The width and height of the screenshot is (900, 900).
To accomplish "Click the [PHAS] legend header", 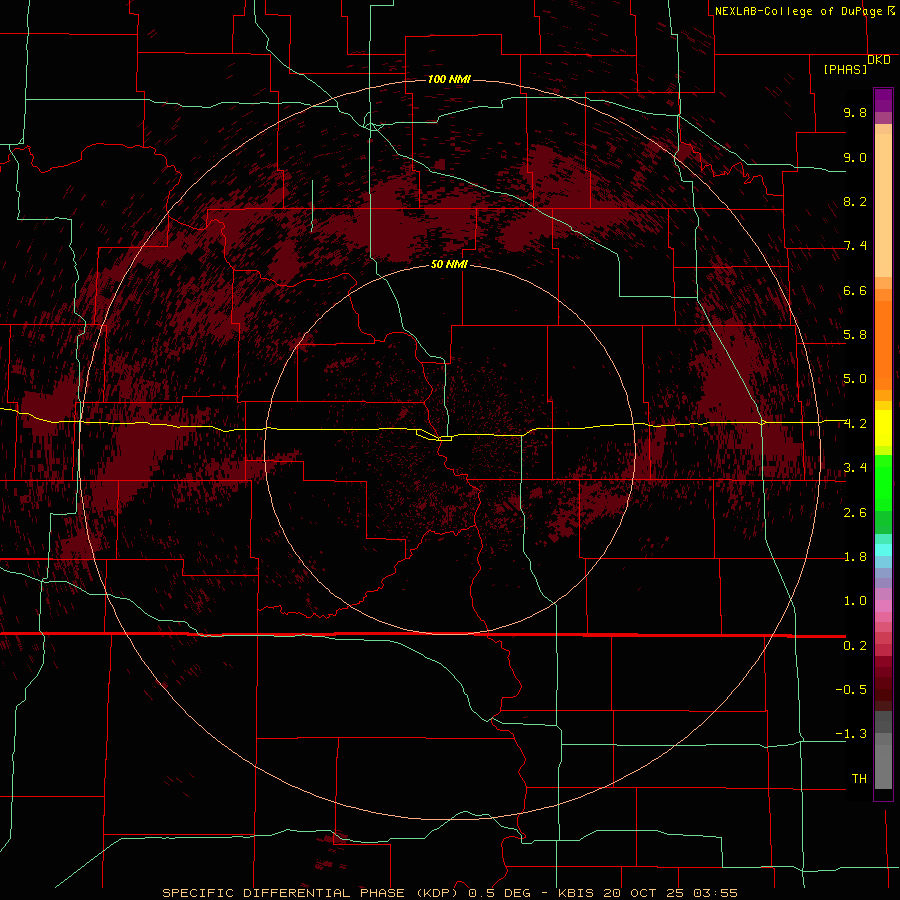I will [845, 69].
